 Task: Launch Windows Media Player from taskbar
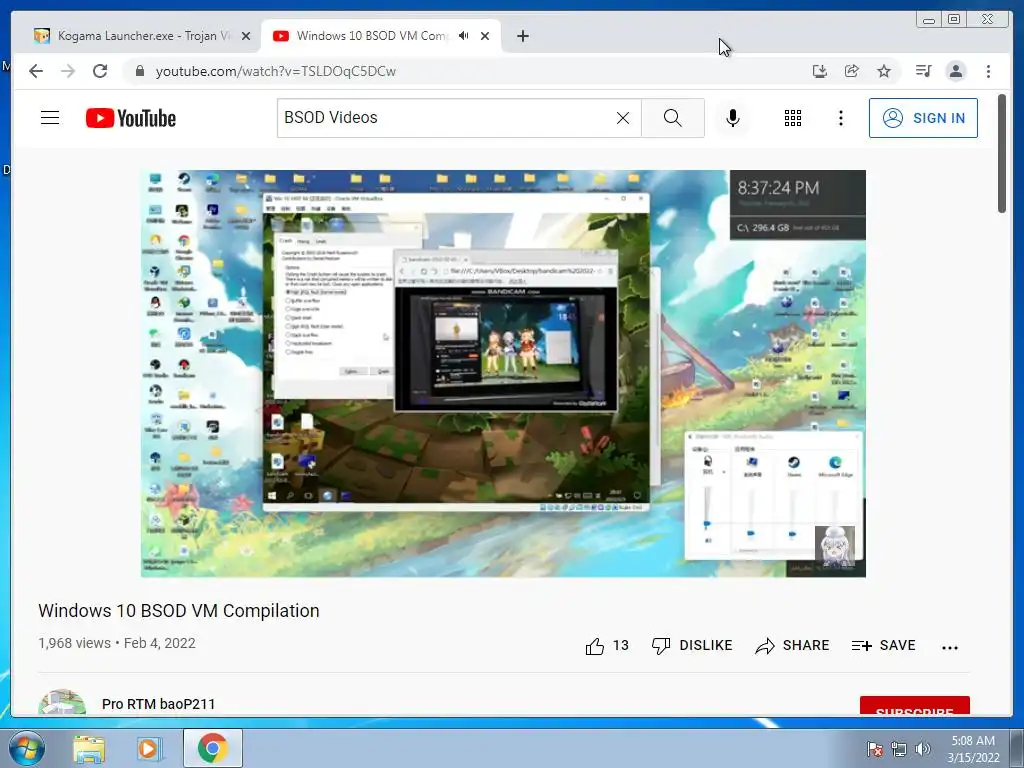149,748
